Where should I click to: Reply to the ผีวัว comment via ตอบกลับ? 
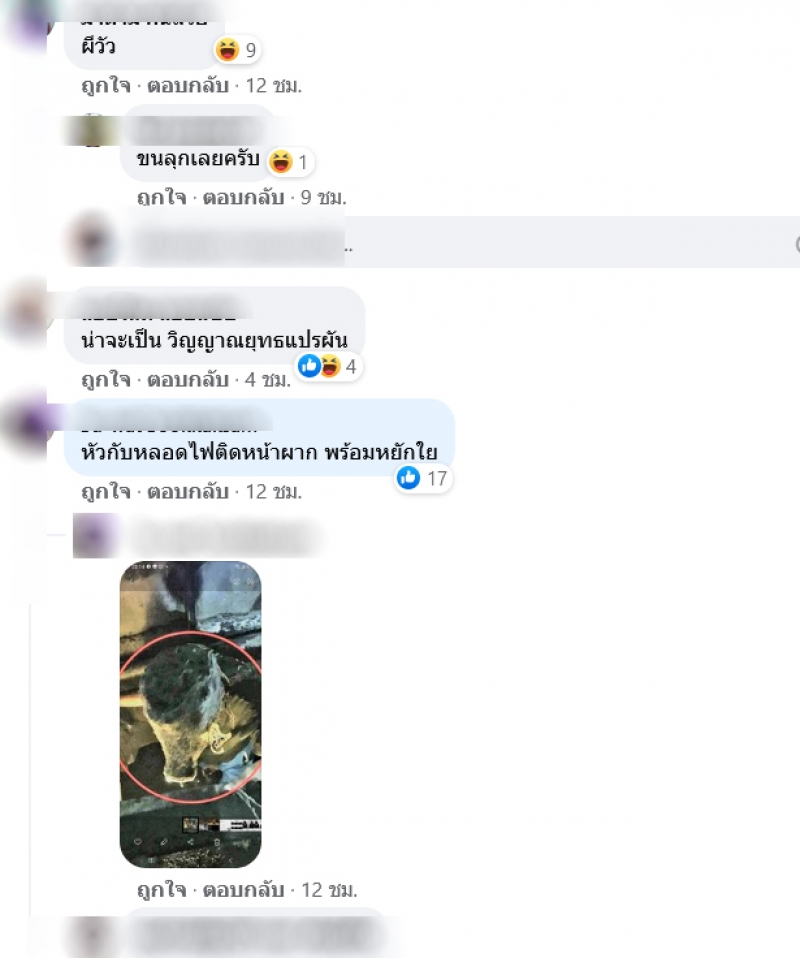[x=188, y=86]
